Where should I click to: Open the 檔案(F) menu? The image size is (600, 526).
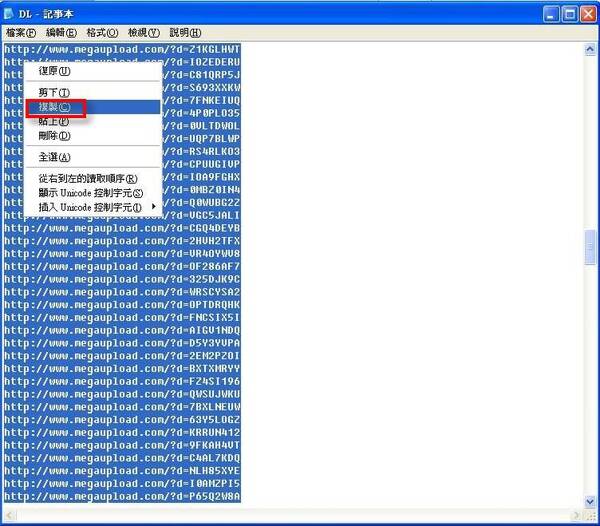point(21,33)
